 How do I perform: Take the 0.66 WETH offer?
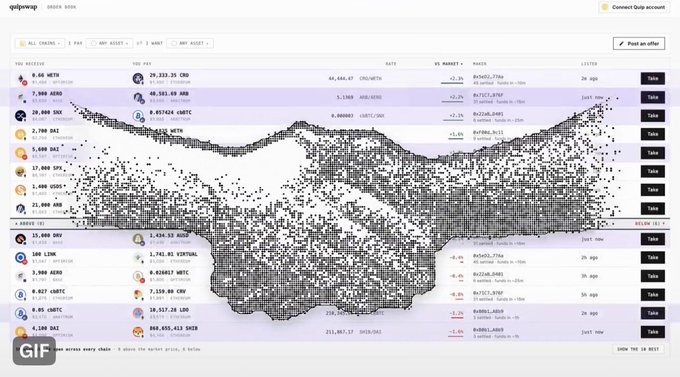[653, 79]
